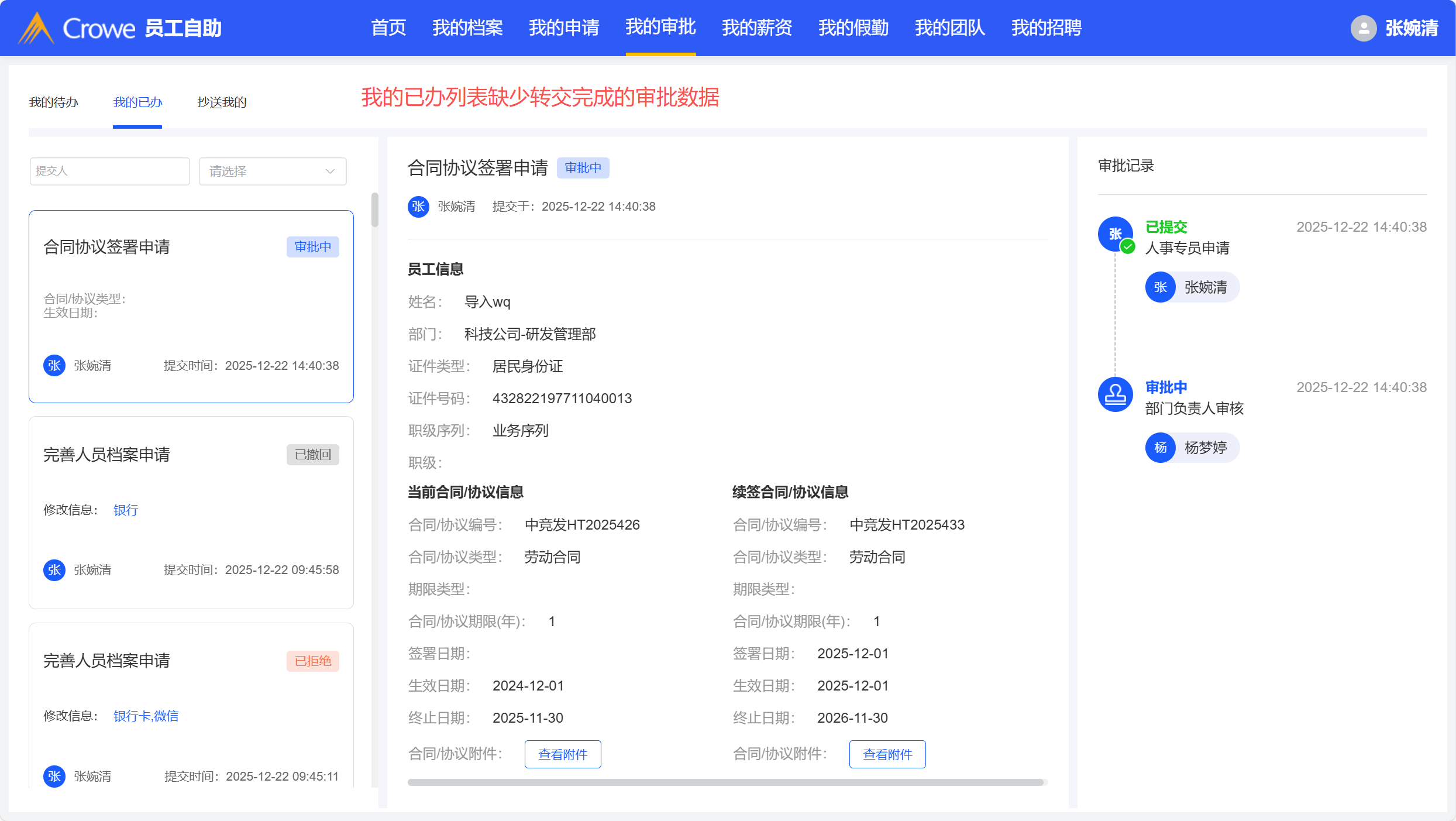Switch to 我的待办 tab
Viewport: 1456px width, 821px height.
click(53, 102)
